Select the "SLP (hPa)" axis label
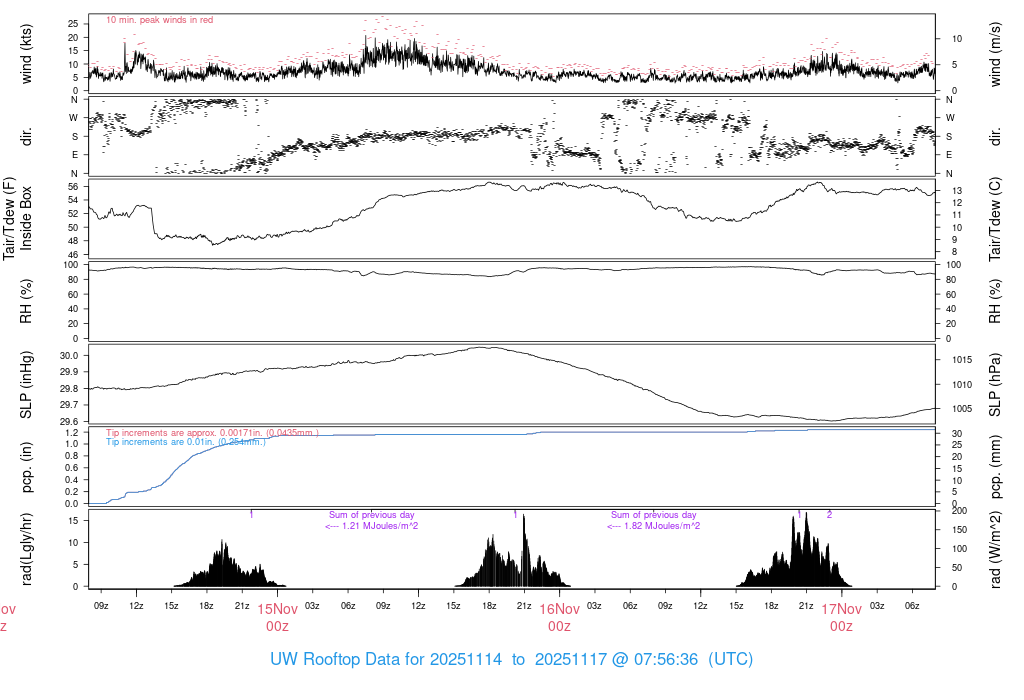This screenshot has height=700, width=1024. pyautogui.click(x=995, y=385)
